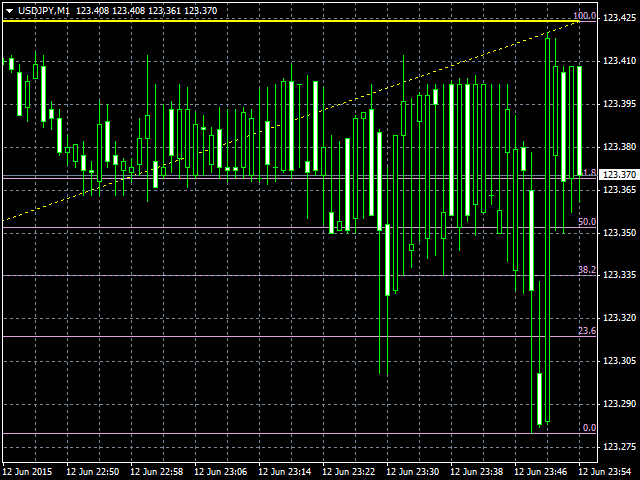Image resolution: width=640 pixels, height=480 pixels.
Task: Click the 123.335 price scale label
Action: (x=618, y=275)
